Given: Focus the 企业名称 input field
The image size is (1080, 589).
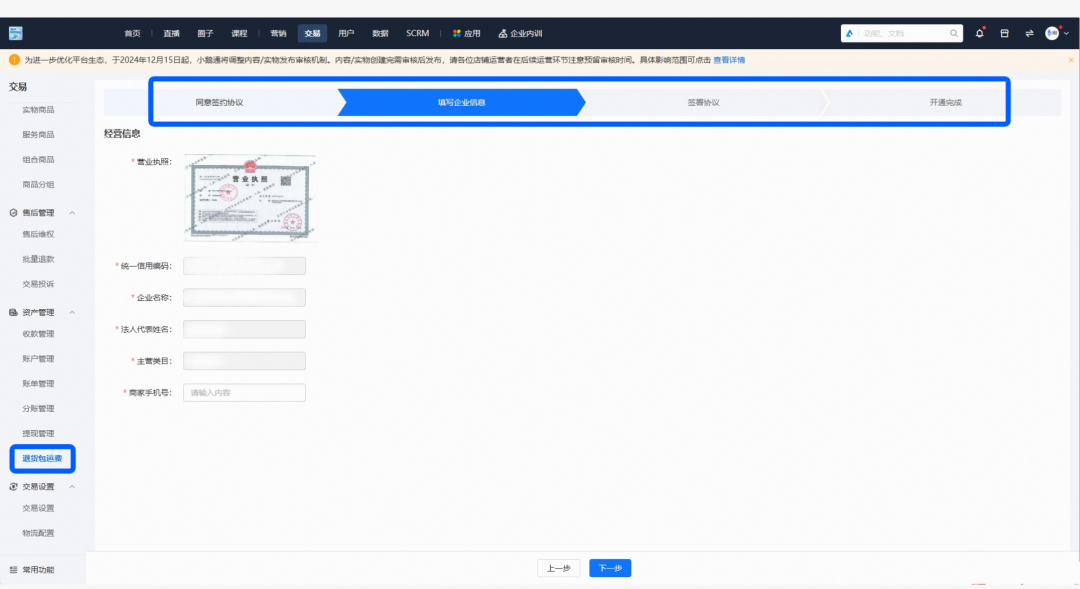Looking at the screenshot, I should [245, 298].
